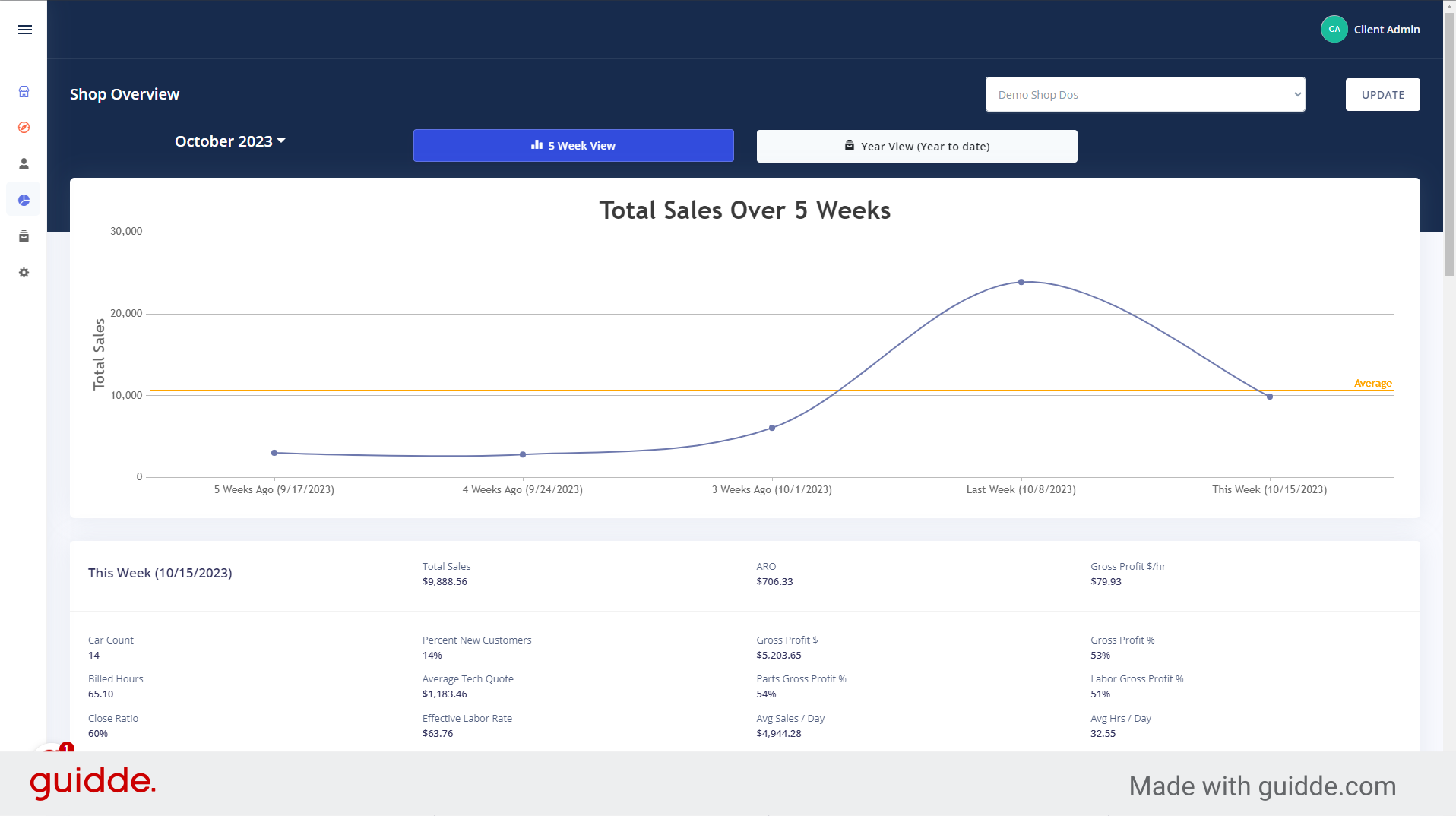Viewport: 1456px width, 816px height.
Task: Open the compass icon in sidebar
Action: (24, 128)
